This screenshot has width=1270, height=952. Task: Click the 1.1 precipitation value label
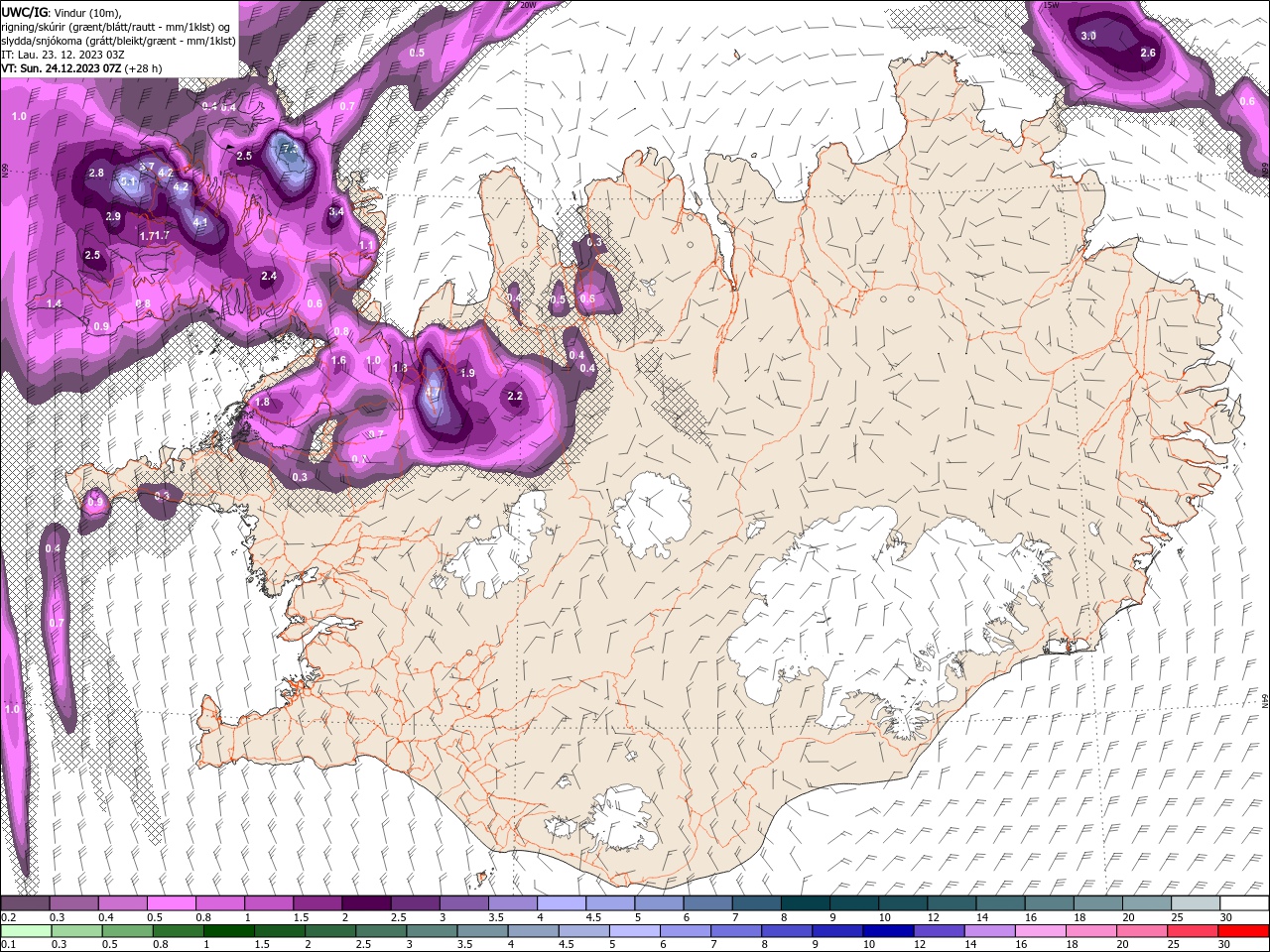367,246
